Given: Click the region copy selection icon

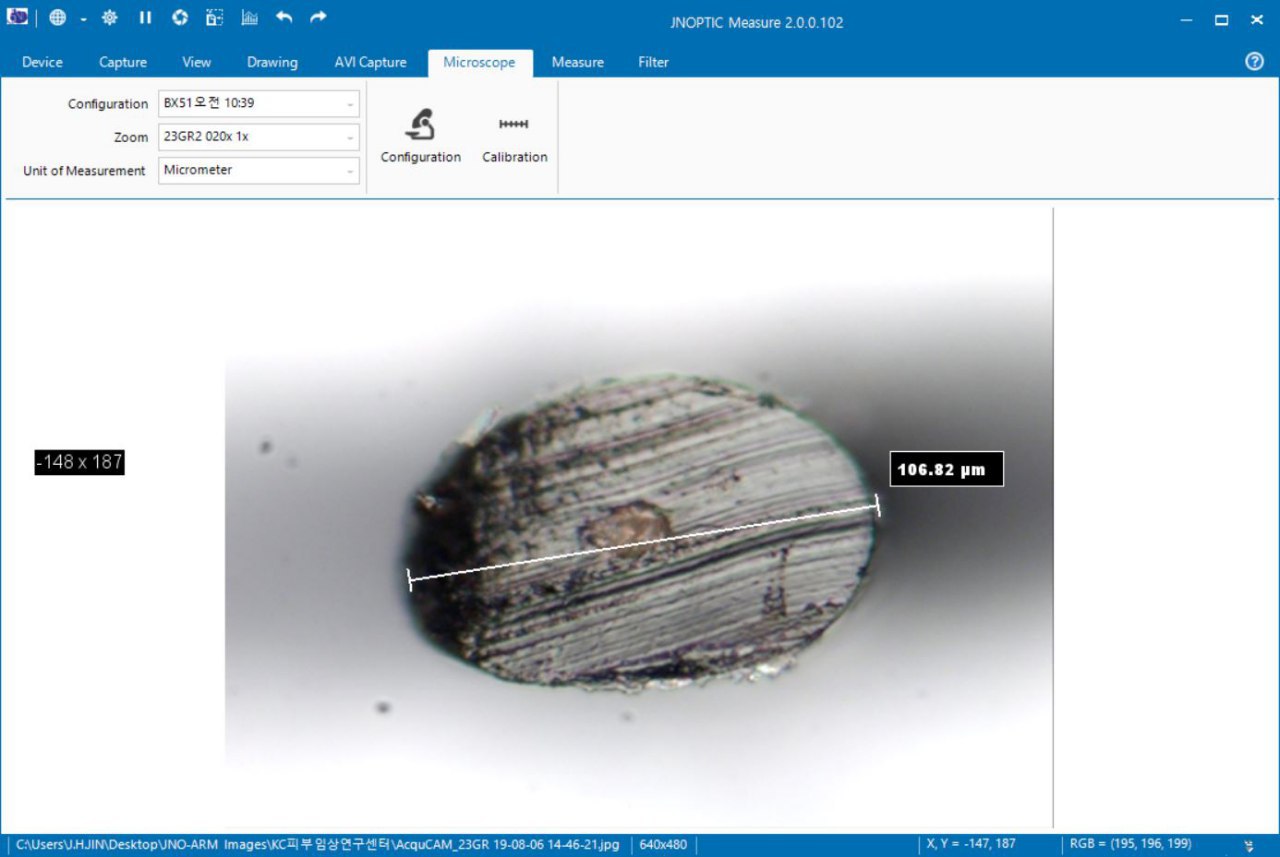Looking at the screenshot, I should [x=214, y=18].
